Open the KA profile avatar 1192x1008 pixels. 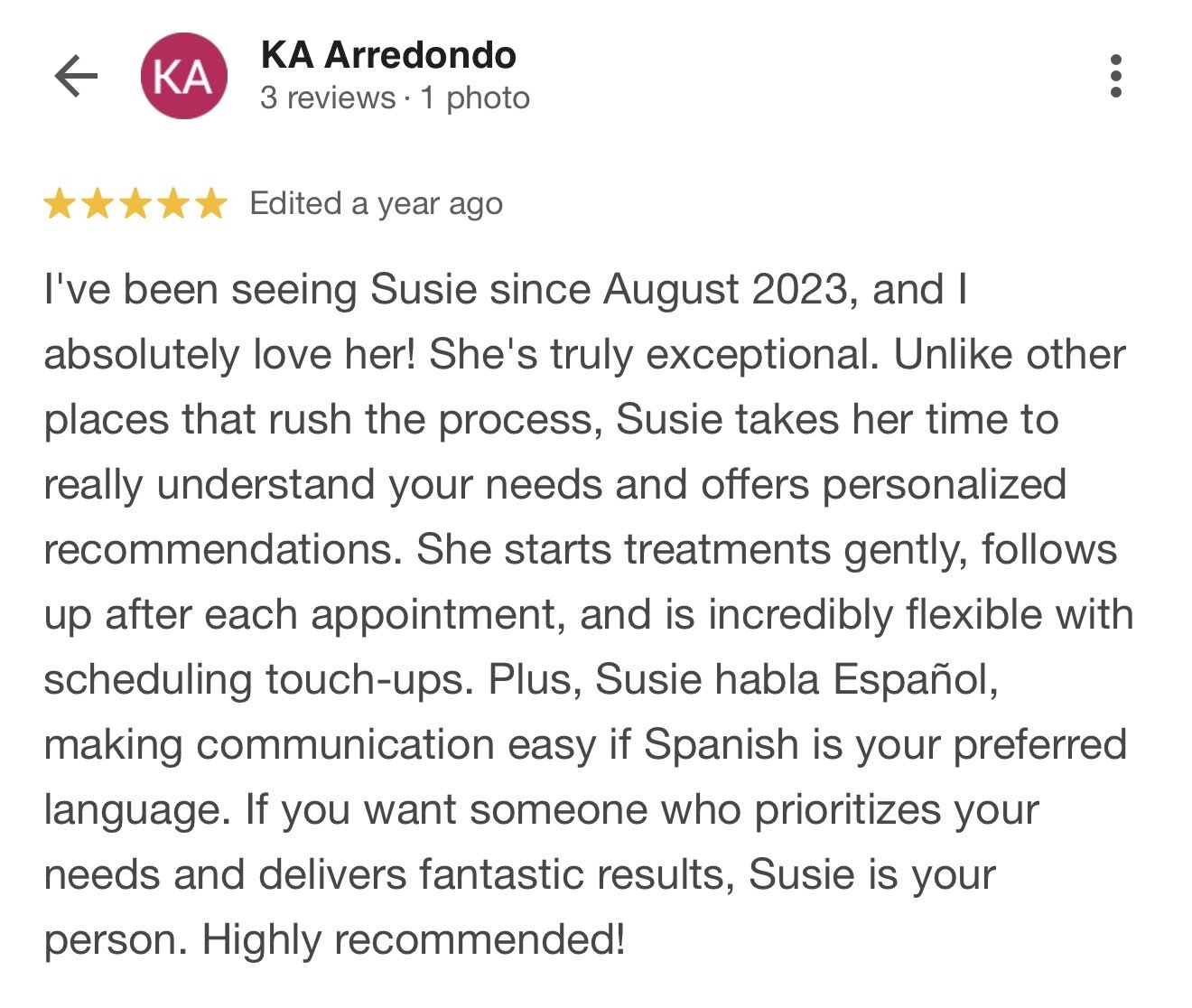[x=183, y=76]
